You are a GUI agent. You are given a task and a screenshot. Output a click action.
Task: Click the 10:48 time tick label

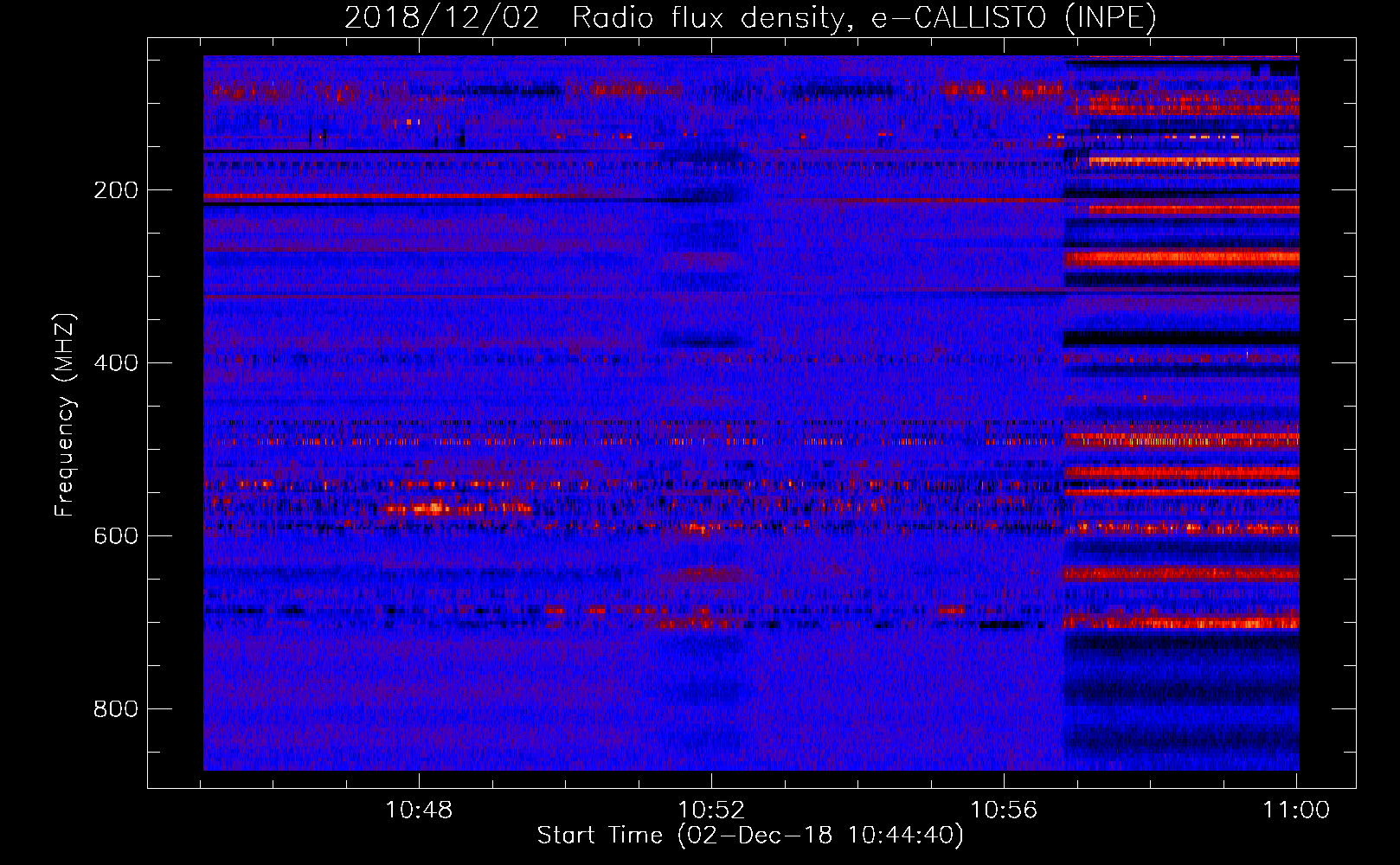[x=419, y=811]
